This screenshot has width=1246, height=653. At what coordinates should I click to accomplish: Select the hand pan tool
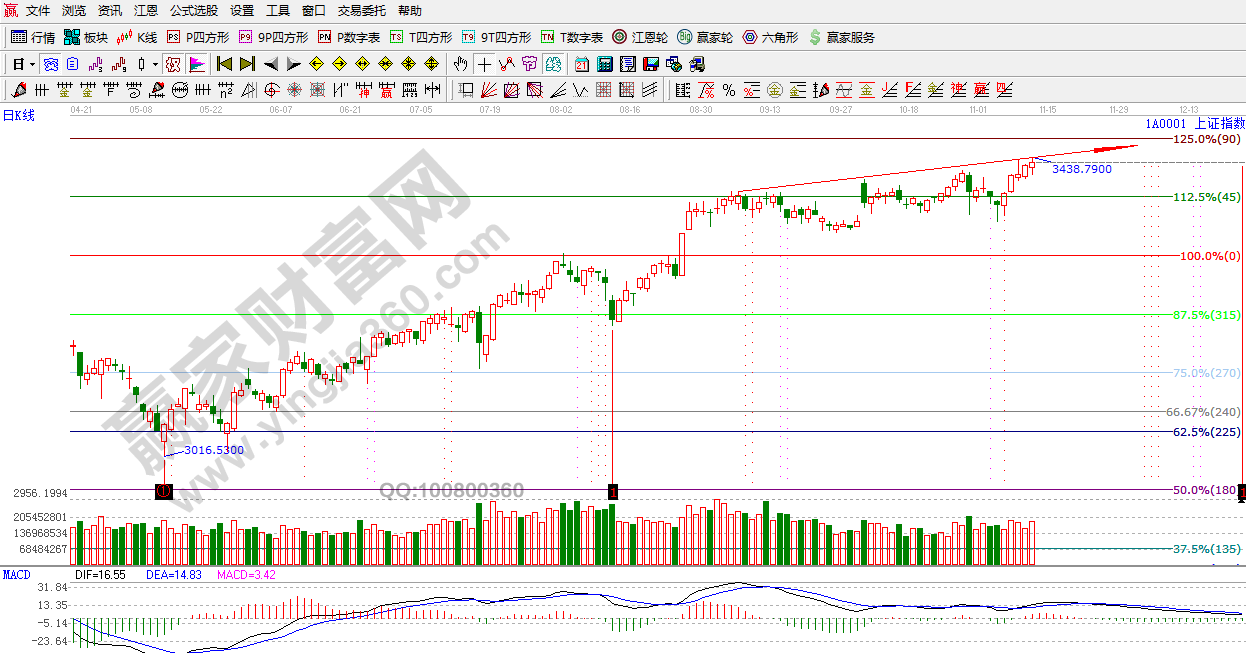[x=460, y=64]
